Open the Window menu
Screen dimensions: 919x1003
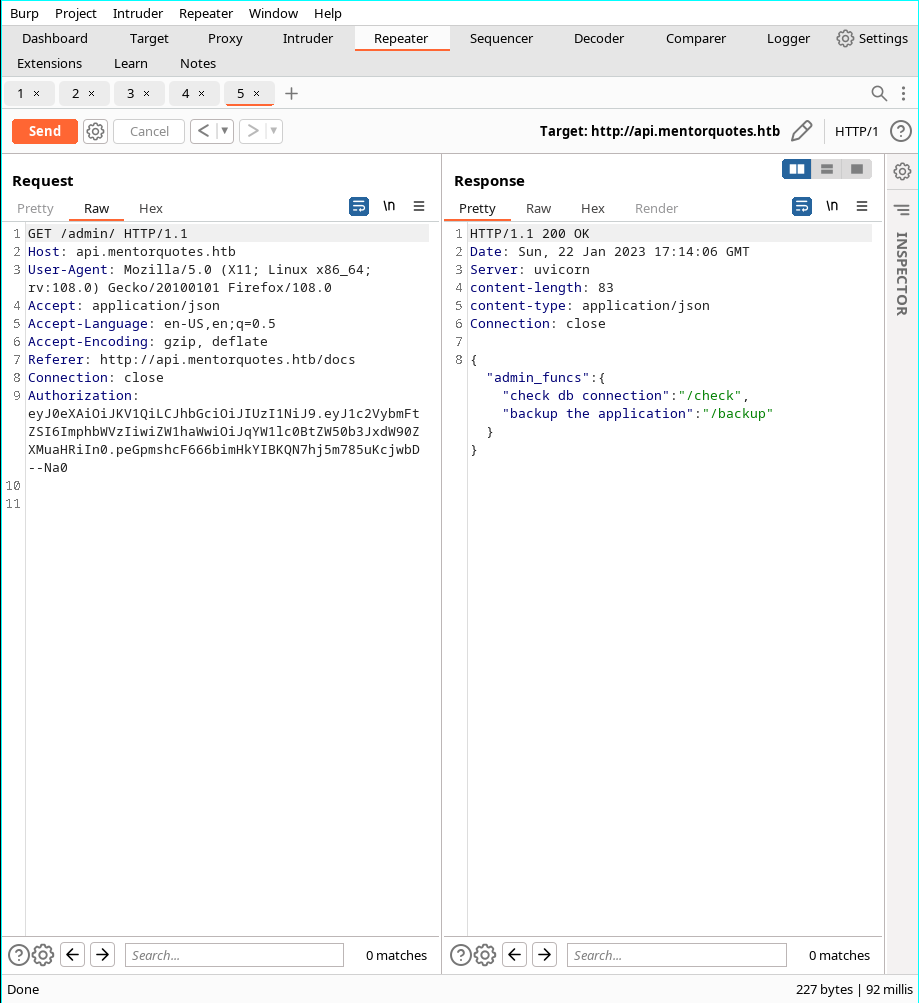(273, 13)
